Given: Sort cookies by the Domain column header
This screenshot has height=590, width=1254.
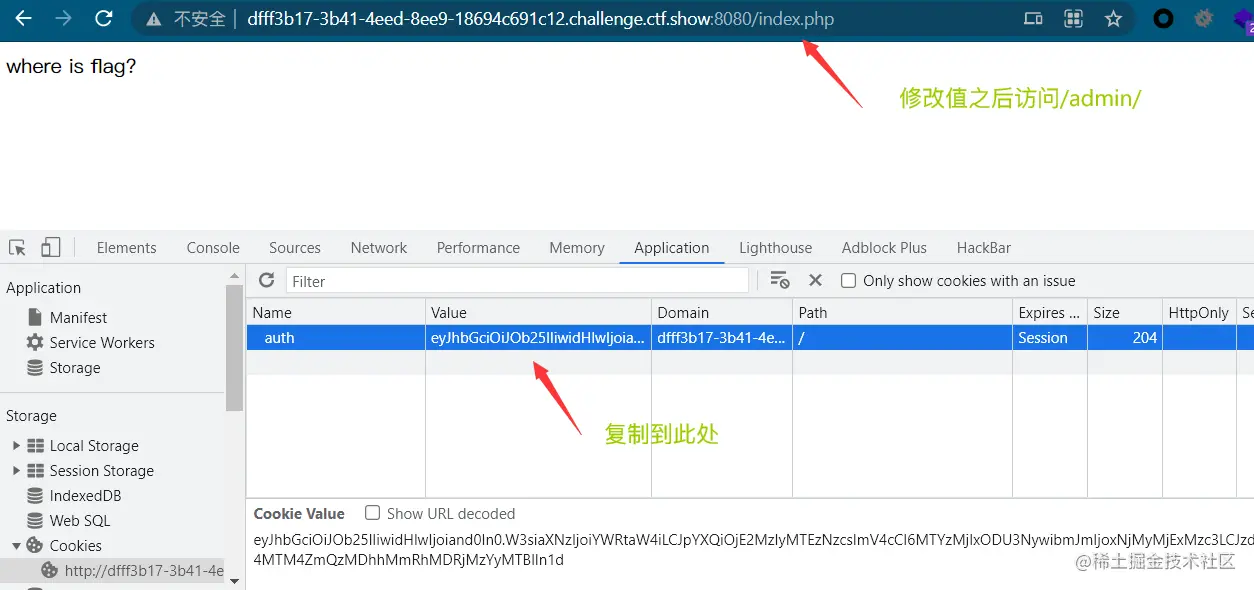Looking at the screenshot, I should pyautogui.click(x=722, y=312).
